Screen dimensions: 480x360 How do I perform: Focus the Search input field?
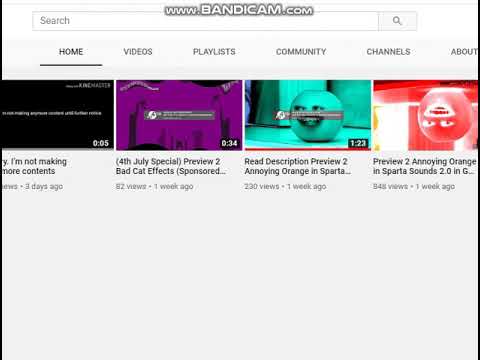click(205, 21)
